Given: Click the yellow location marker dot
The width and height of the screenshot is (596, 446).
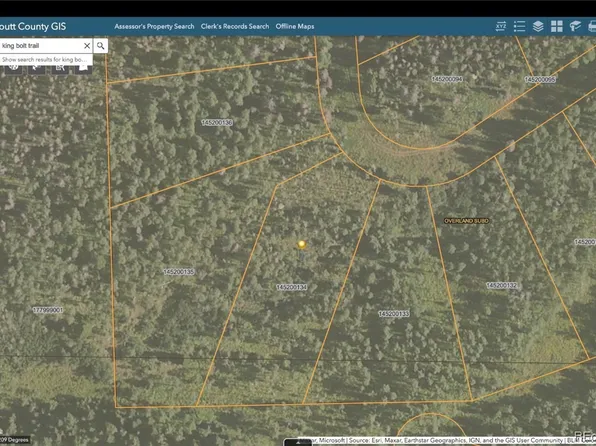Looking at the screenshot, I should click(x=302, y=244).
